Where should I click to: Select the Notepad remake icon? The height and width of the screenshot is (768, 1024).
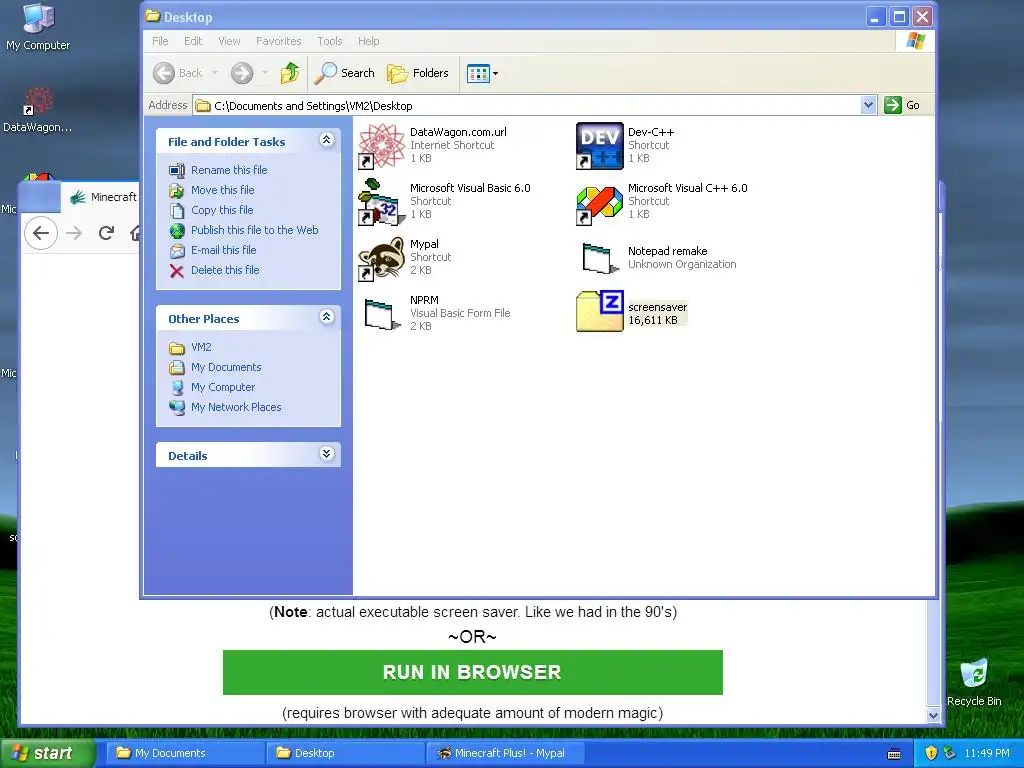pyautogui.click(x=600, y=259)
